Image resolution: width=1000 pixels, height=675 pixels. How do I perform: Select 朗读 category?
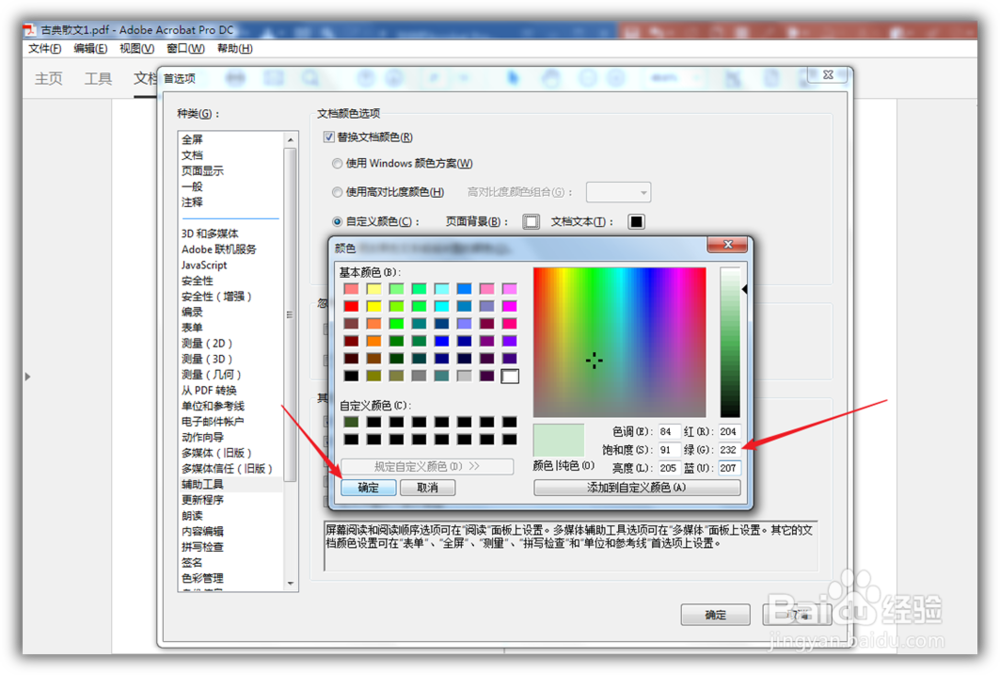point(192,516)
